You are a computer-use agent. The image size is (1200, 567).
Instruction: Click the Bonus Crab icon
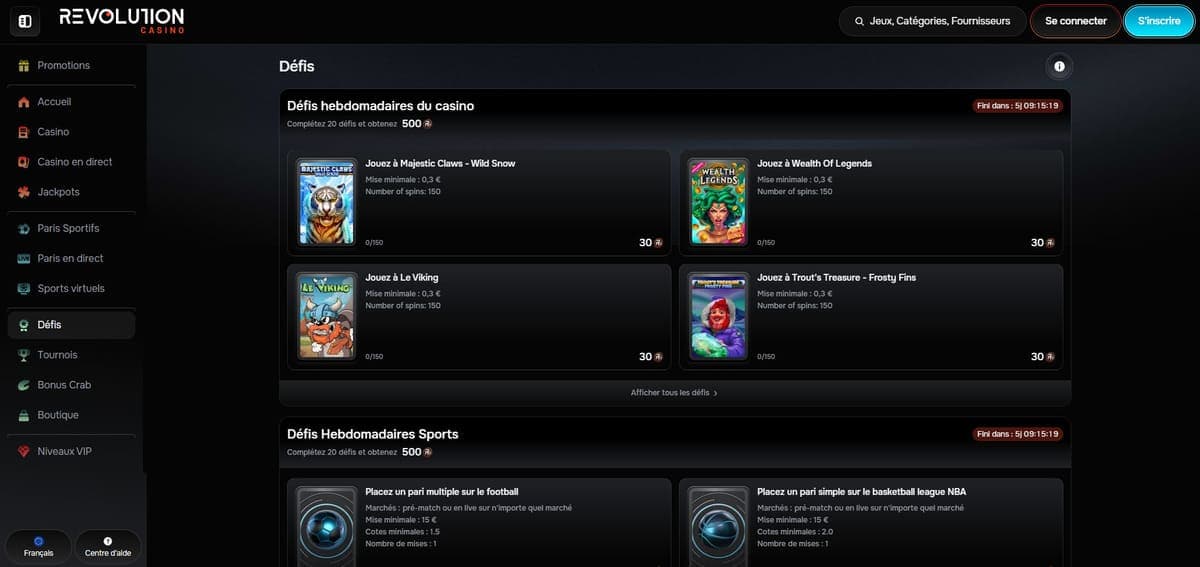(24, 385)
